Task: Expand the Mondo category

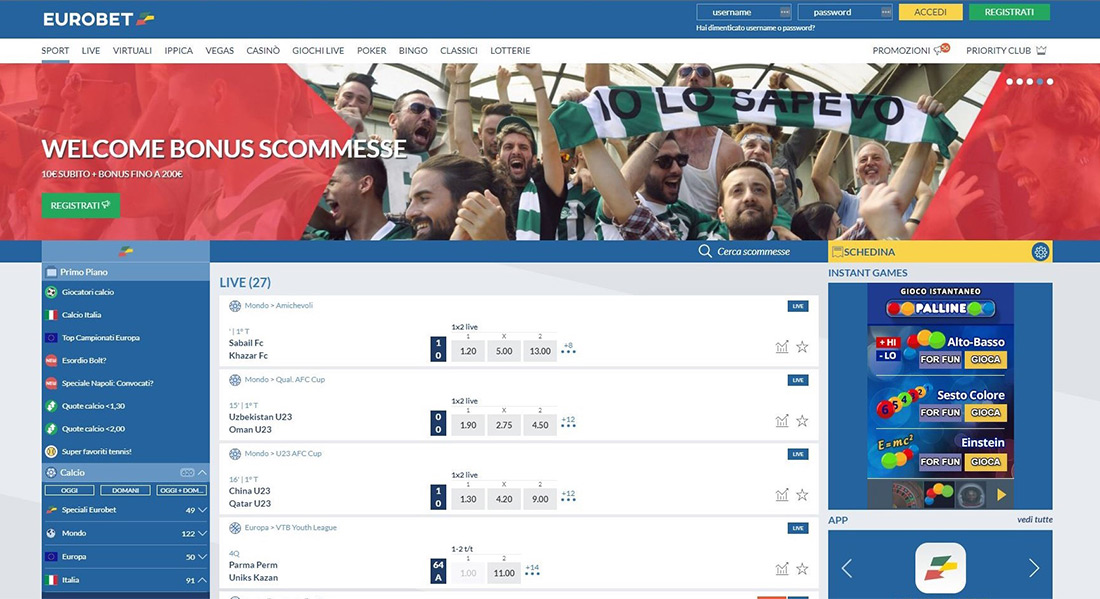Action: click(202, 534)
